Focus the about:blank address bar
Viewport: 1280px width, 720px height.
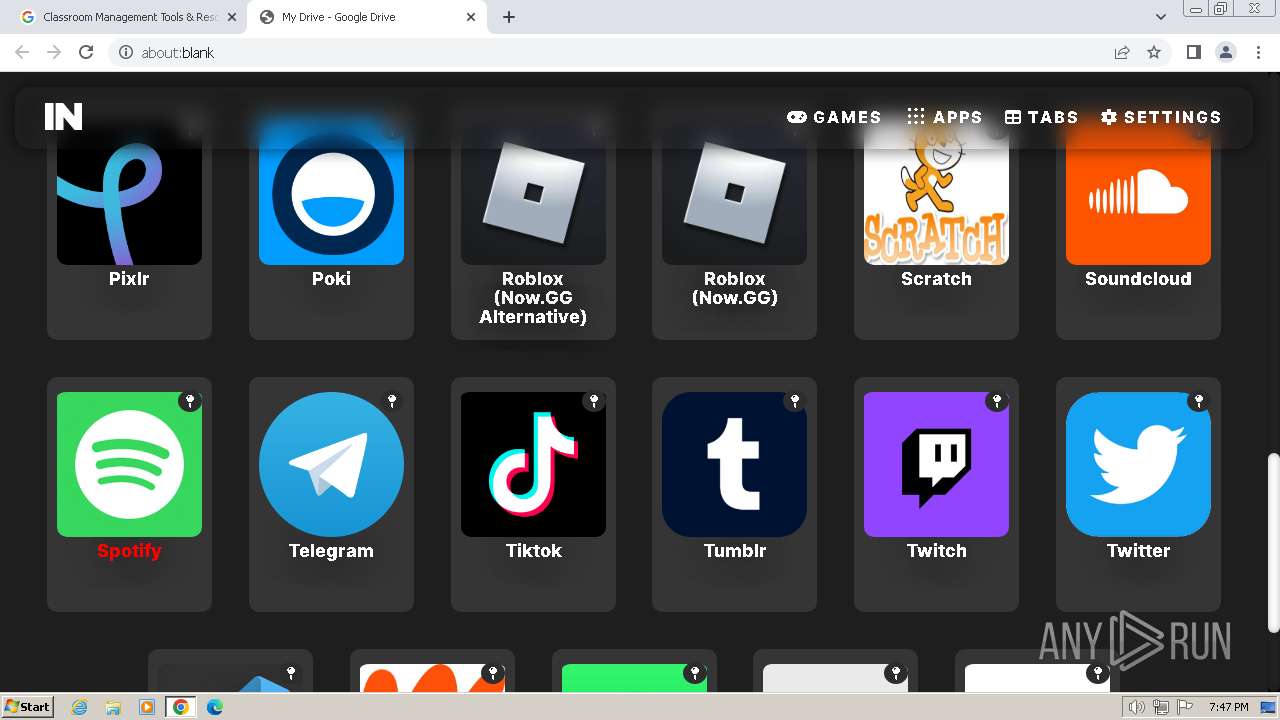tap(620, 52)
